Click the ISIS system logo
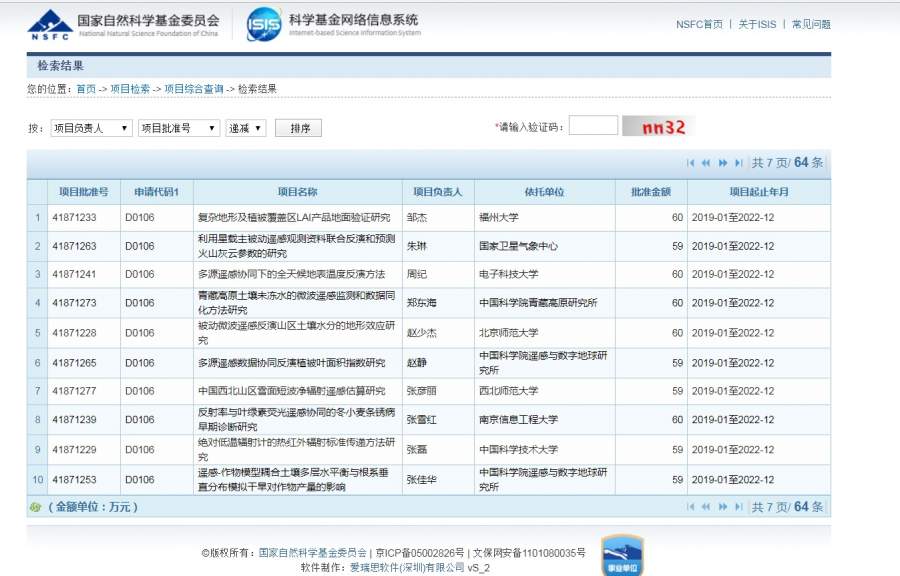Screen dimensions: 900x576 (x=264, y=24)
